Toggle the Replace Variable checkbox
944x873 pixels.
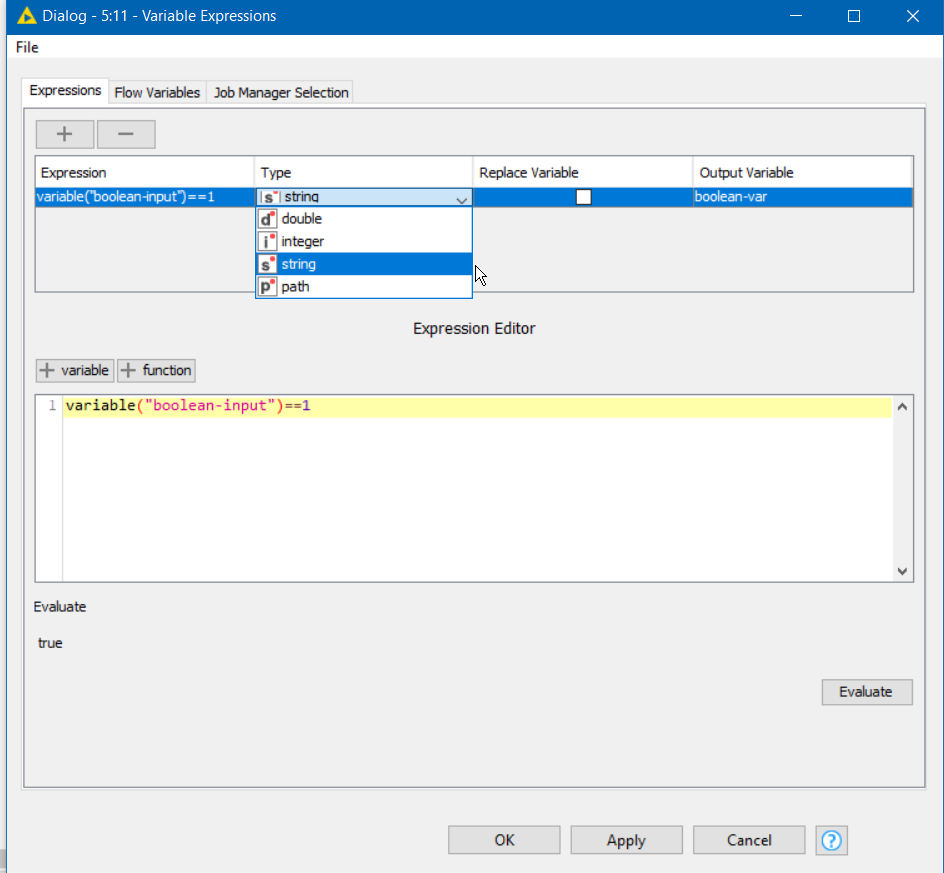583,197
